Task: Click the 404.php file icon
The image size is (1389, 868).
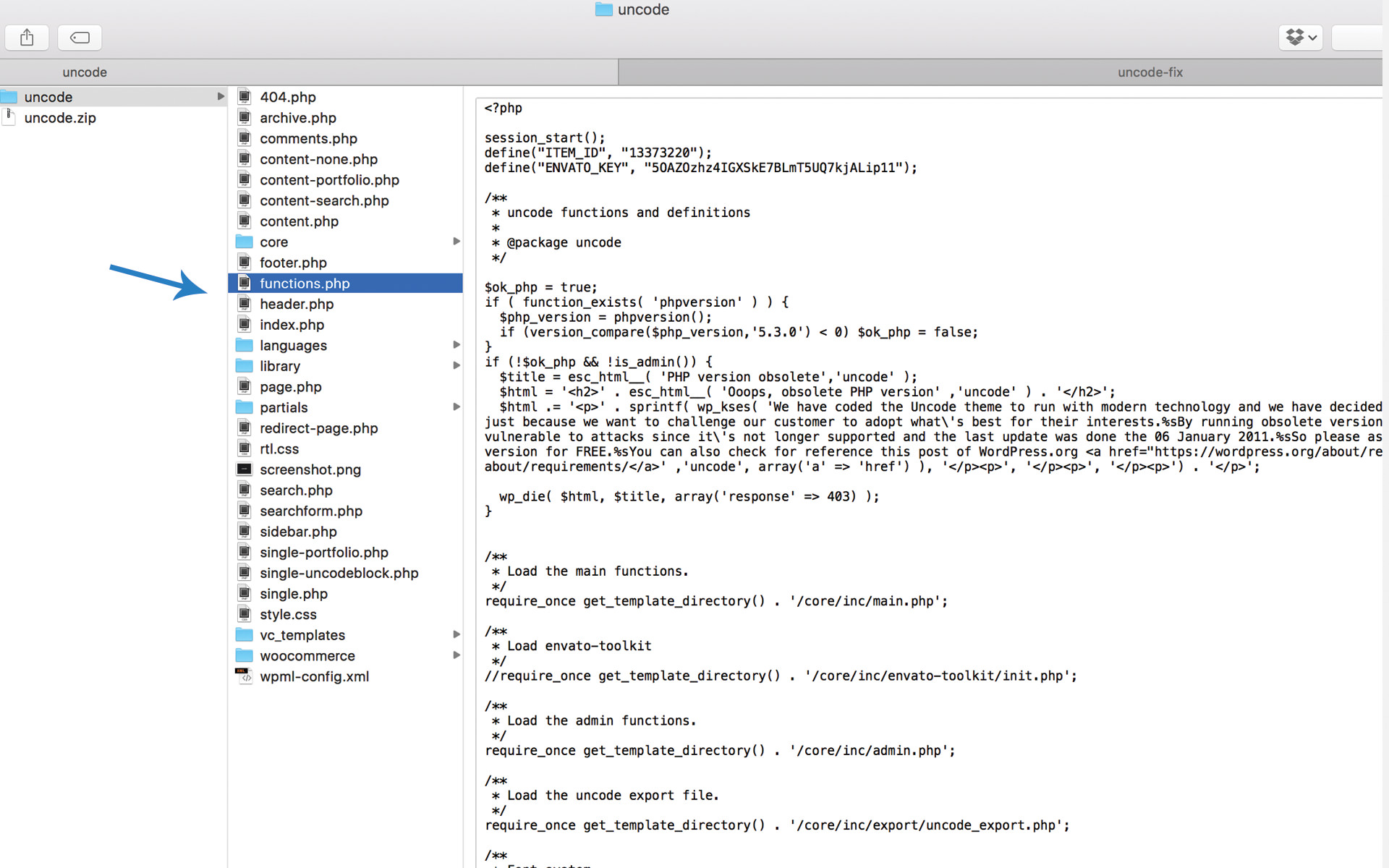Action: point(245,97)
